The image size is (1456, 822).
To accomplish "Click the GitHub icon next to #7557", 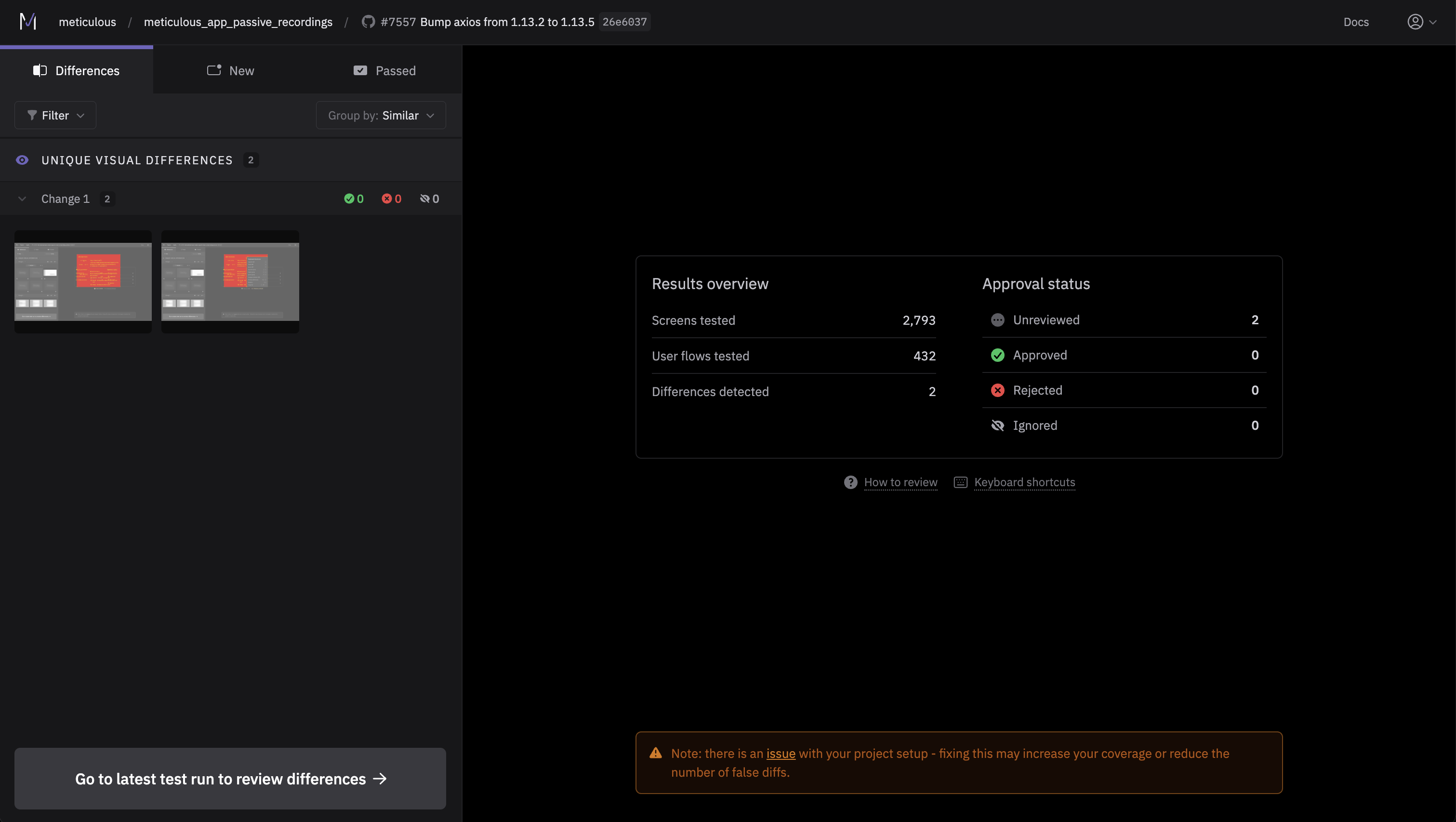I will tap(368, 22).
